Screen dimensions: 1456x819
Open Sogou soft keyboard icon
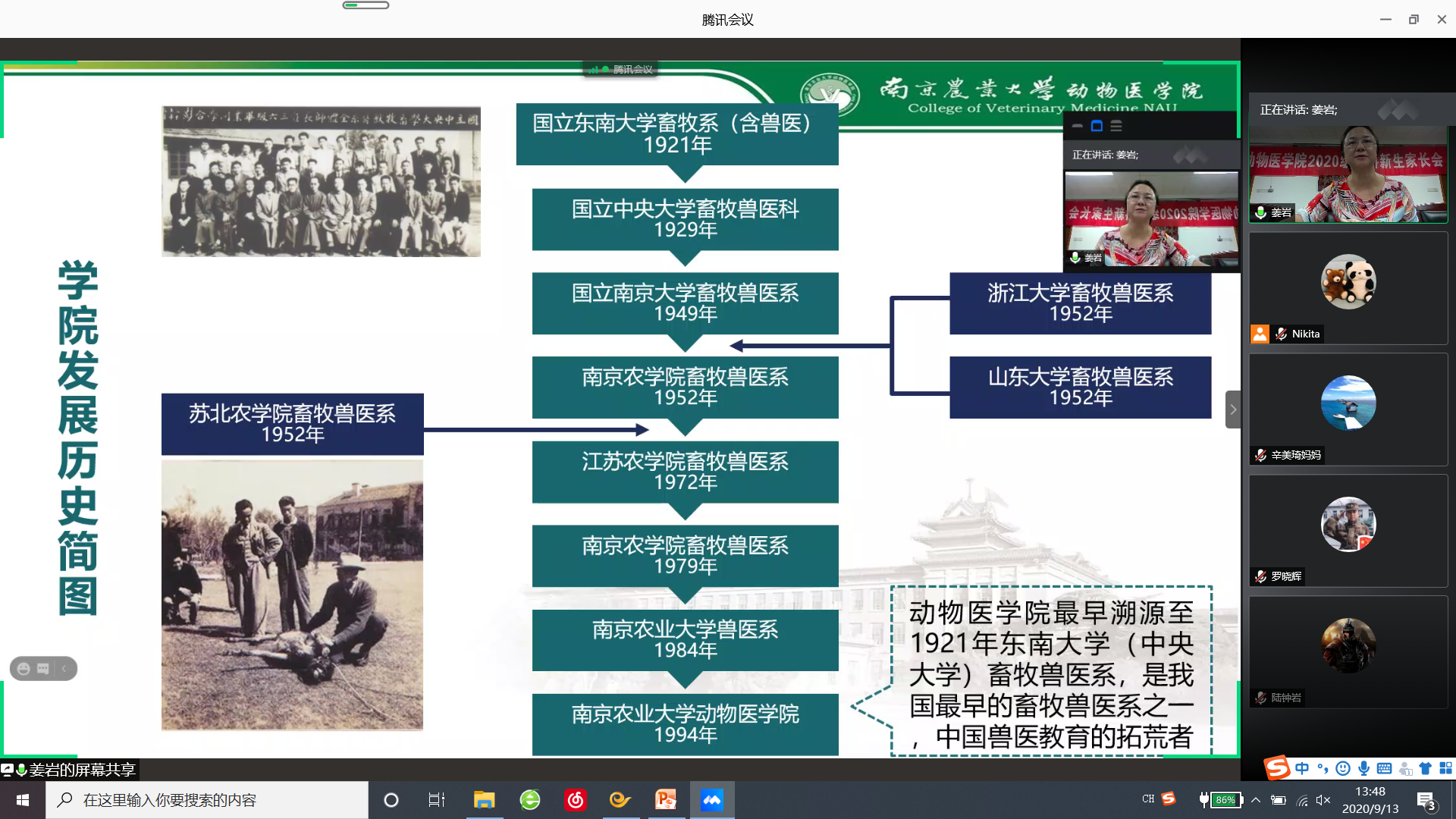point(1384,768)
